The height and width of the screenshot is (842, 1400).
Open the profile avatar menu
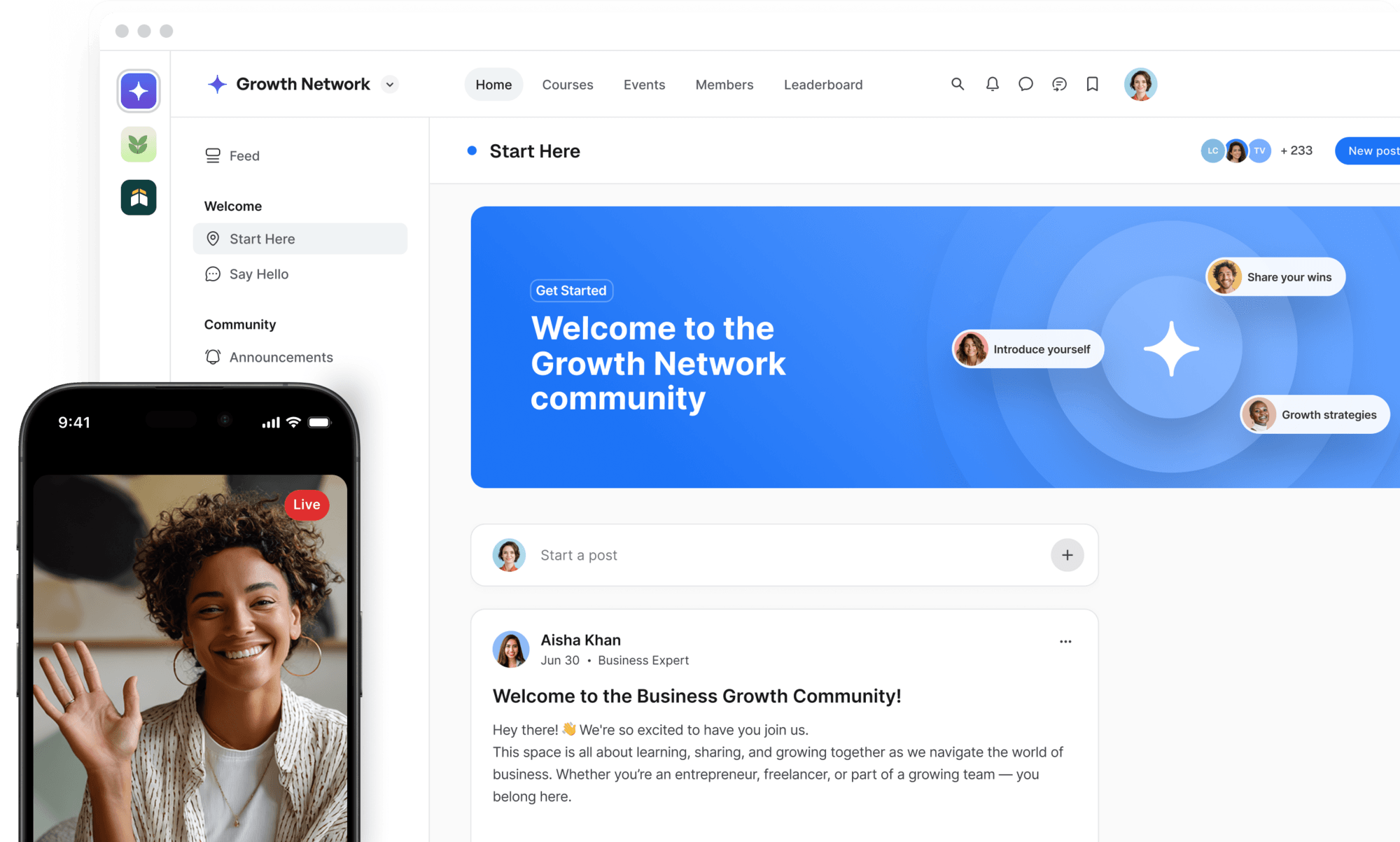point(1140,85)
